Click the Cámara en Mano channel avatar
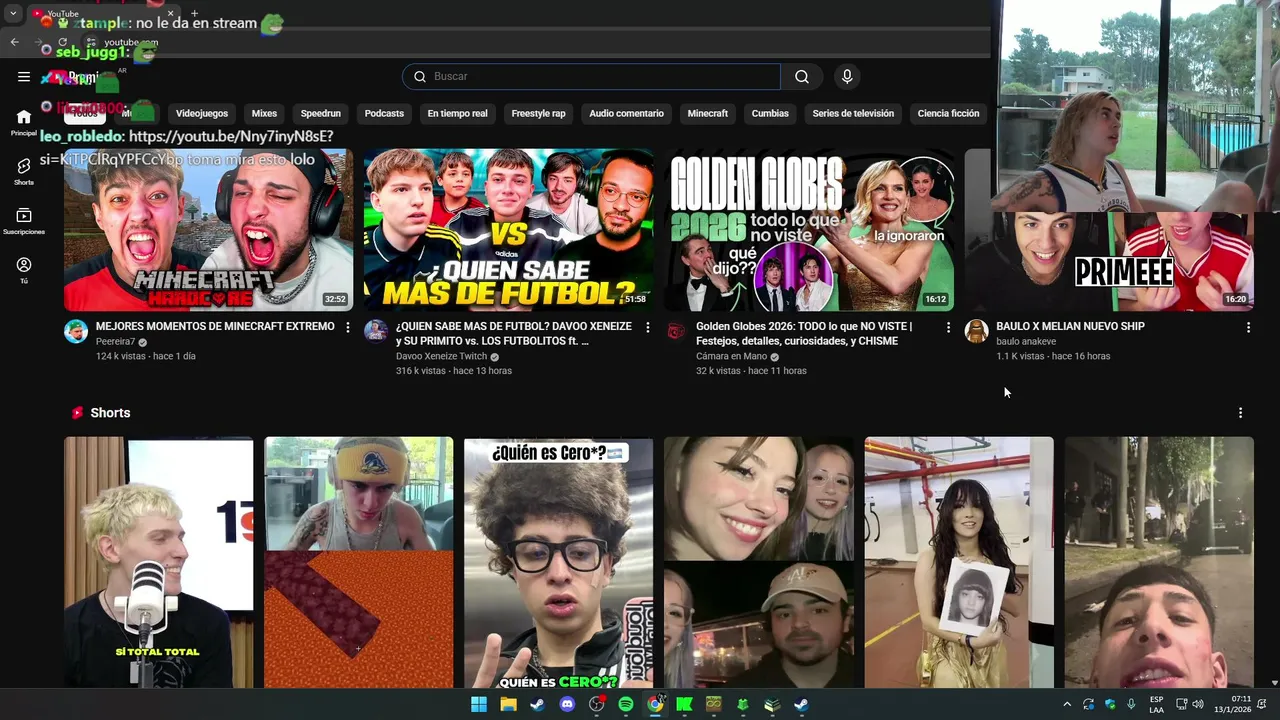1280x720 pixels. click(x=676, y=331)
